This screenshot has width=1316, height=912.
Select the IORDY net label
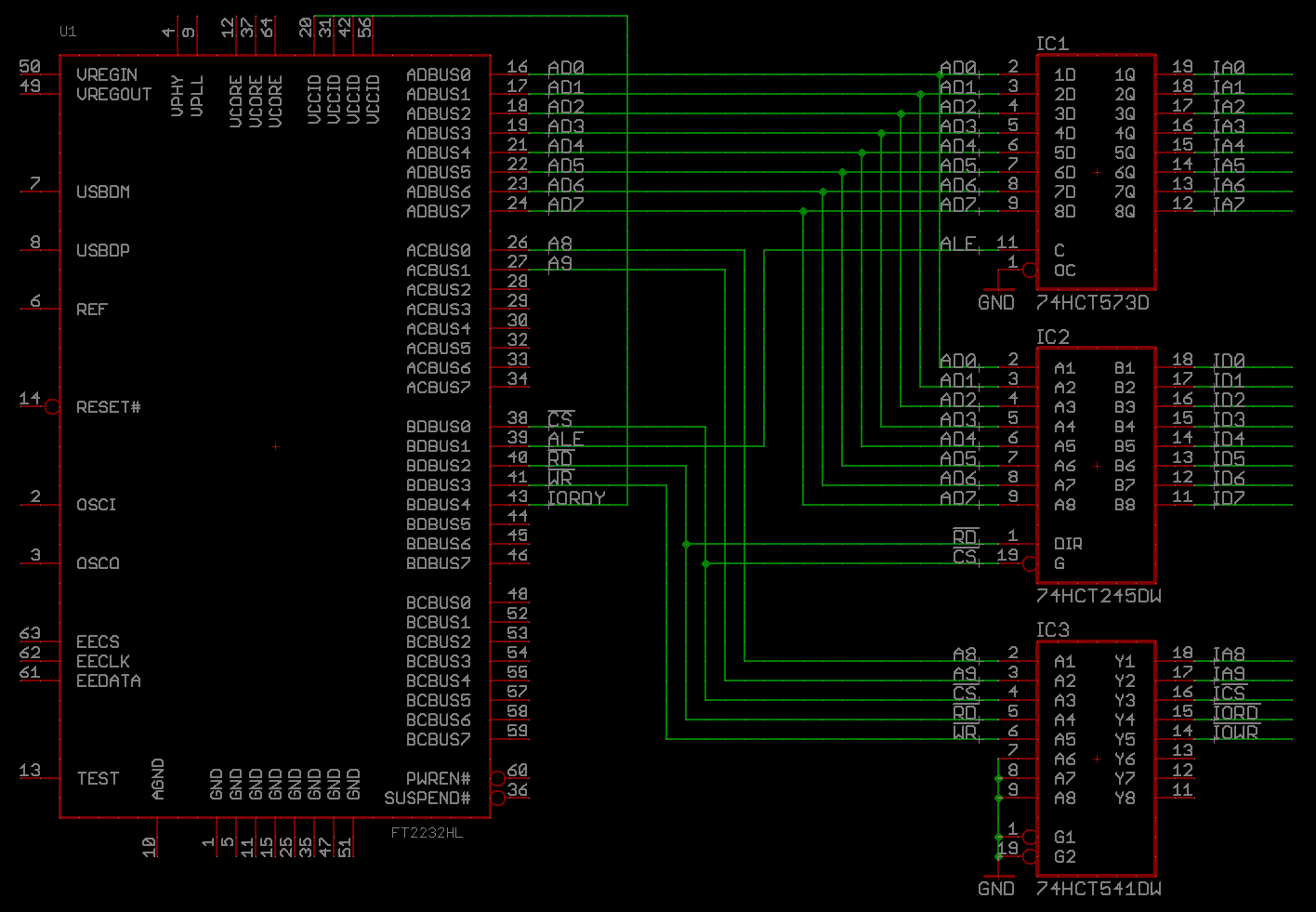(576, 497)
